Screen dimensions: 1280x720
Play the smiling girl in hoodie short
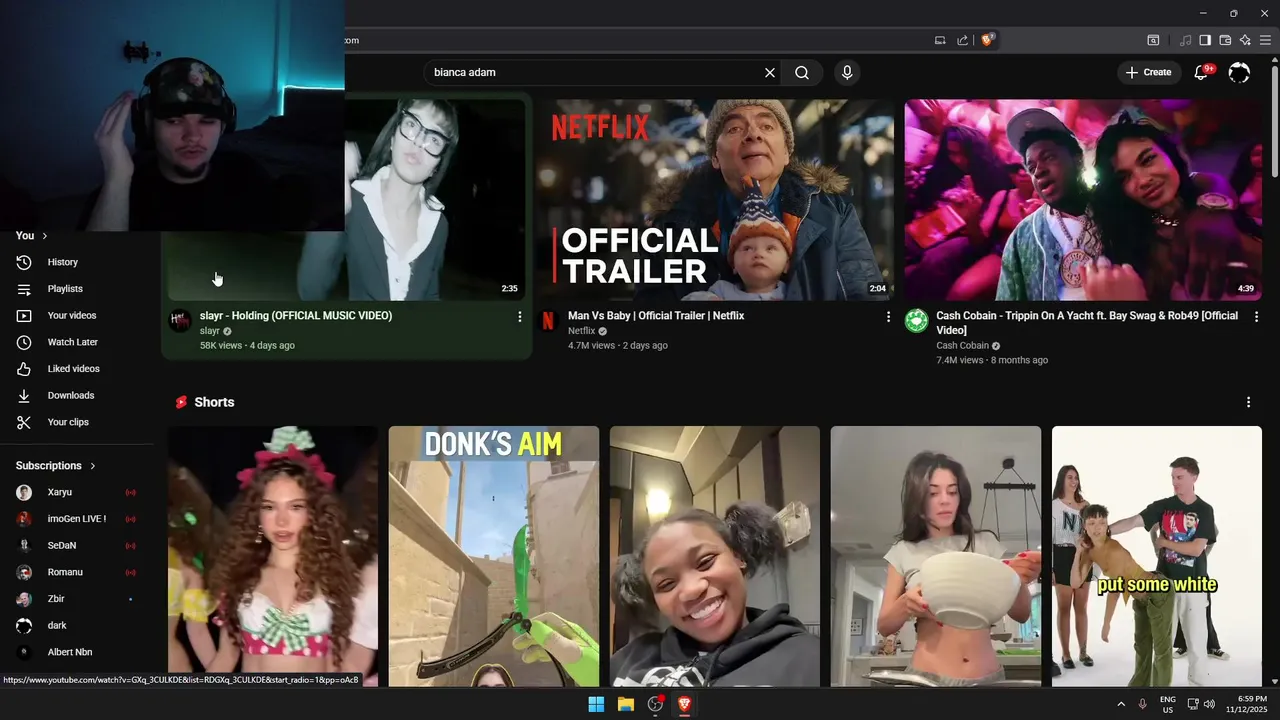click(x=715, y=556)
